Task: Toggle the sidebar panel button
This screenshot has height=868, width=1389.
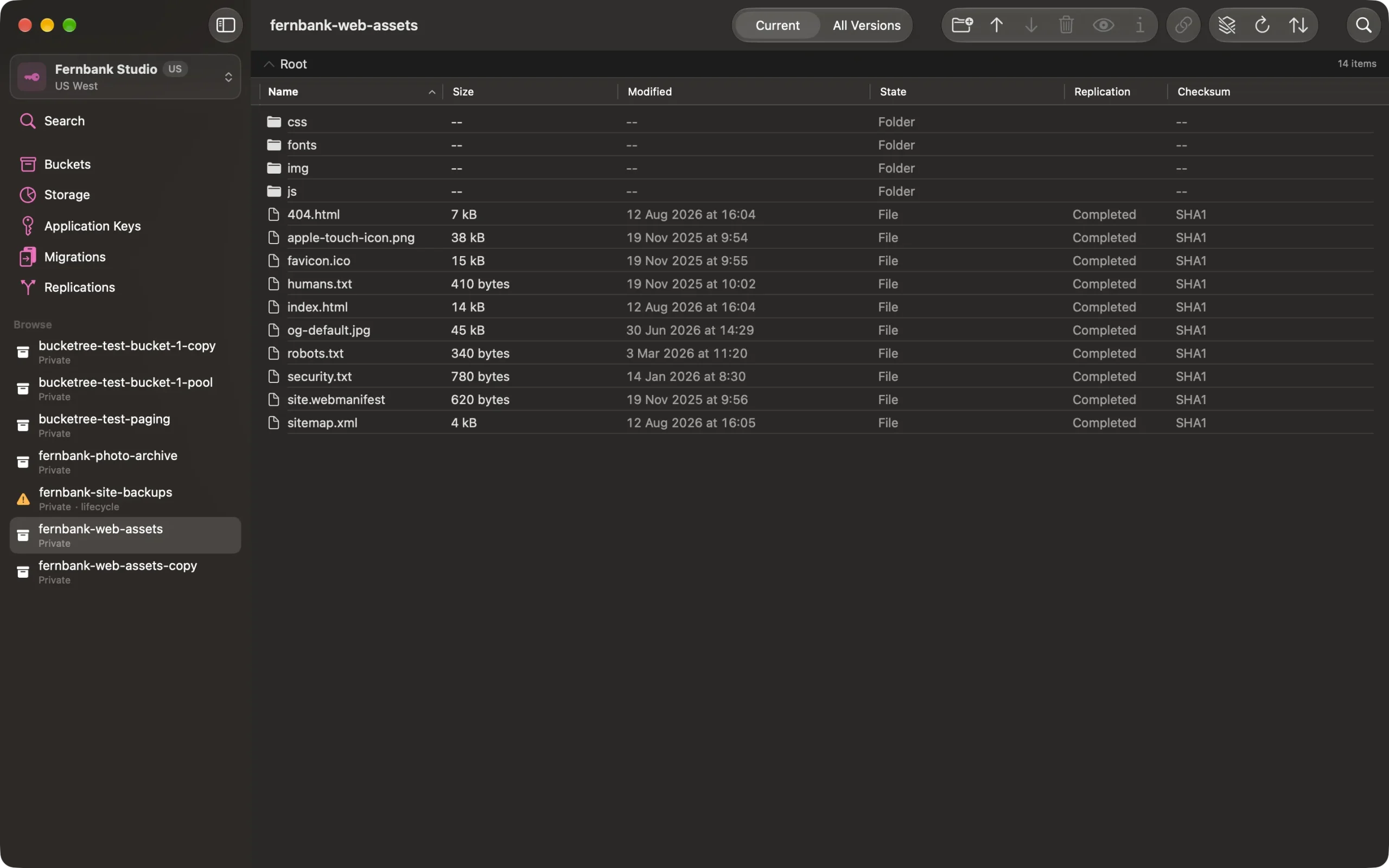Action: 226,25
